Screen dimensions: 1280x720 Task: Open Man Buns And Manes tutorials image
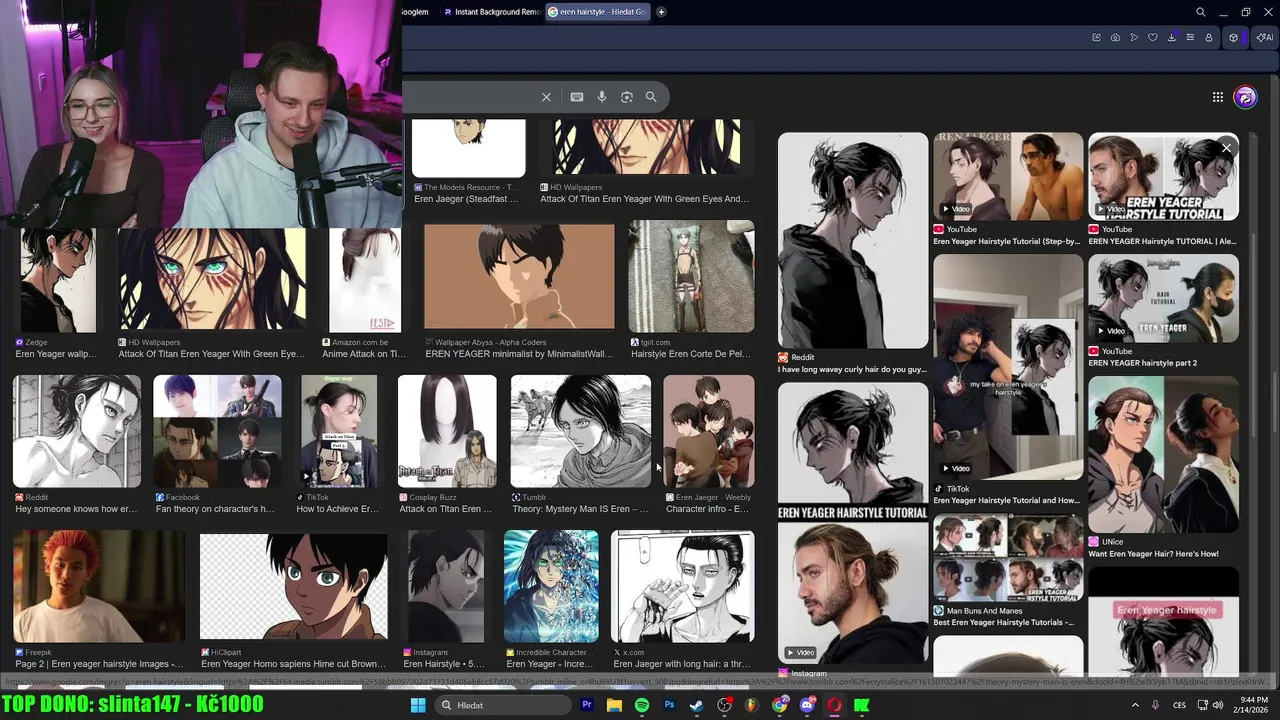pos(1008,558)
